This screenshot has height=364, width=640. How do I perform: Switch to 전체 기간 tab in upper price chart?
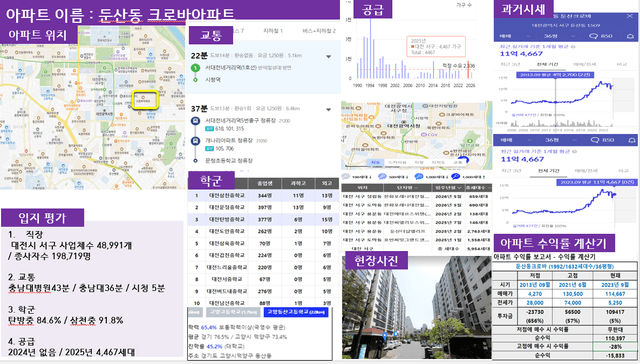tap(547, 64)
